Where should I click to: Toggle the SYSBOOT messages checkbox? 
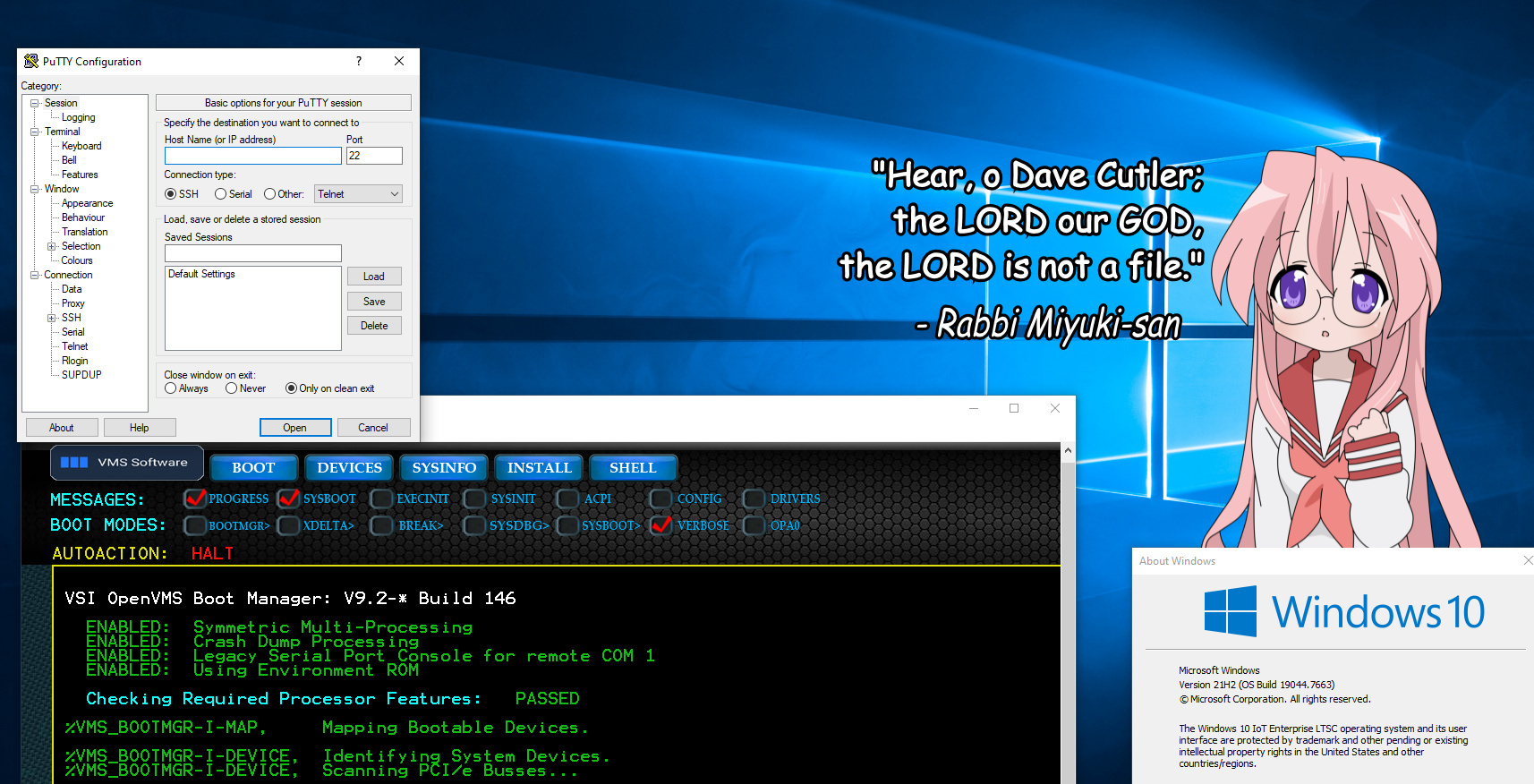[288, 499]
